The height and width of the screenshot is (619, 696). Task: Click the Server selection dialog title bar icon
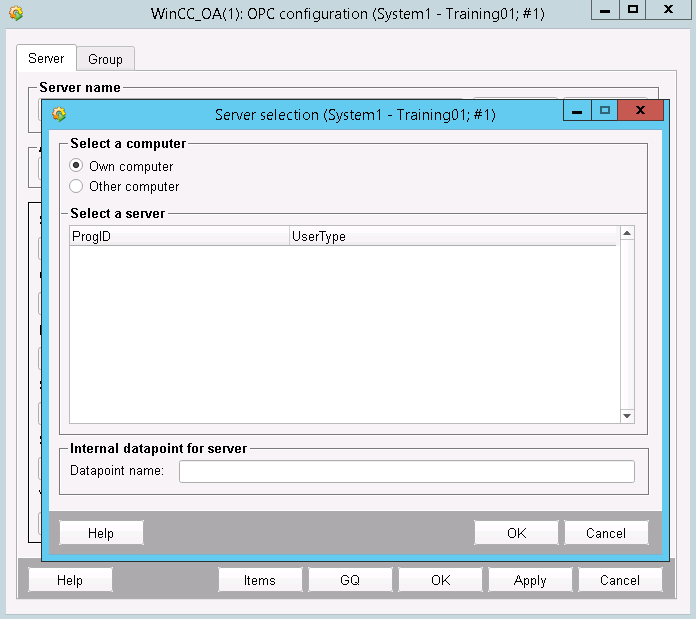pos(59,114)
